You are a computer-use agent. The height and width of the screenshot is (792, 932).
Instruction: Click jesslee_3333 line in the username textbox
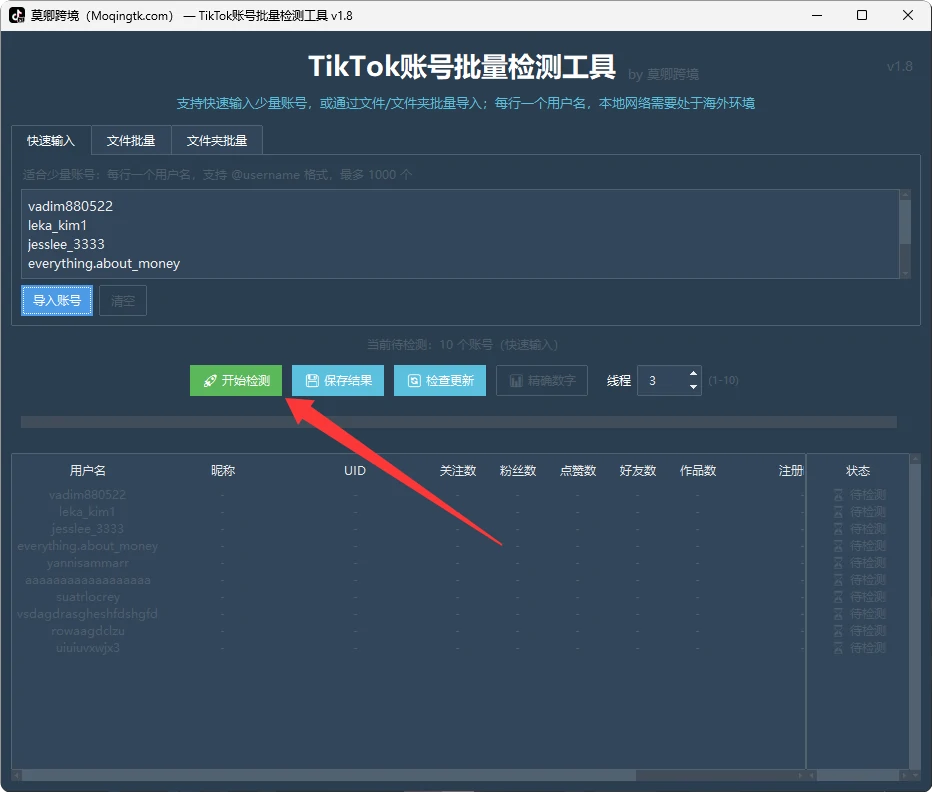point(66,244)
